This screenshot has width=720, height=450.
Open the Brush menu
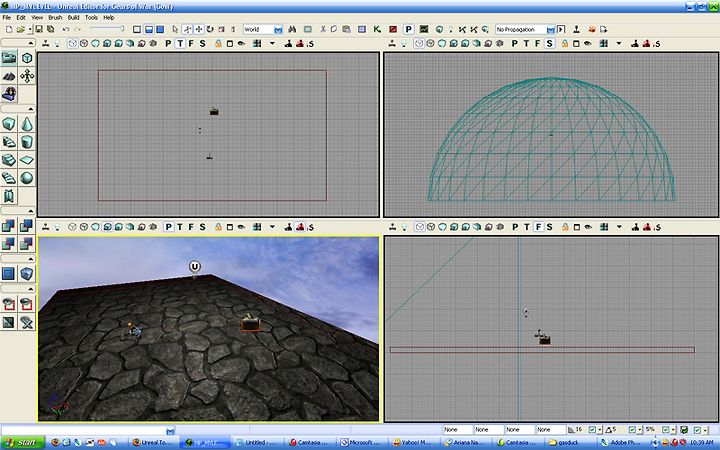55,17
